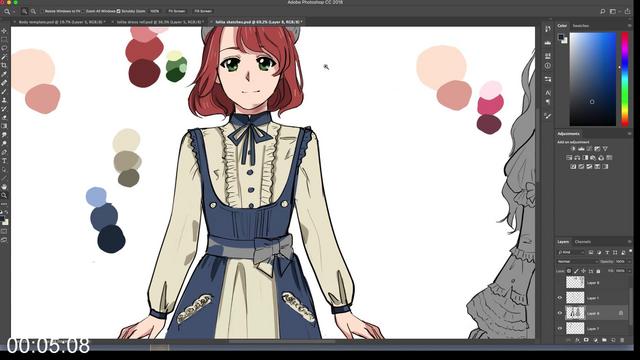Select the Clone Stamp tool

[4, 100]
